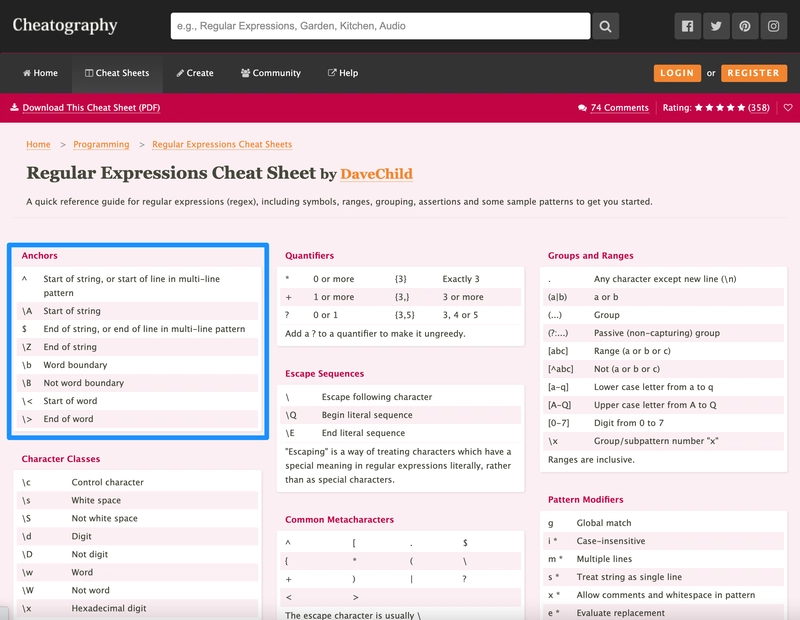
Task: Open the Twitter social icon
Action: [x=716, y=26]
